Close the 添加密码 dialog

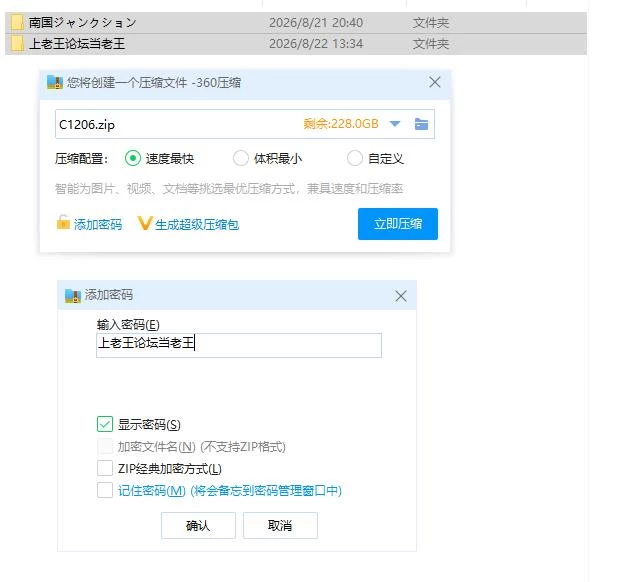[x=401, y=296]
